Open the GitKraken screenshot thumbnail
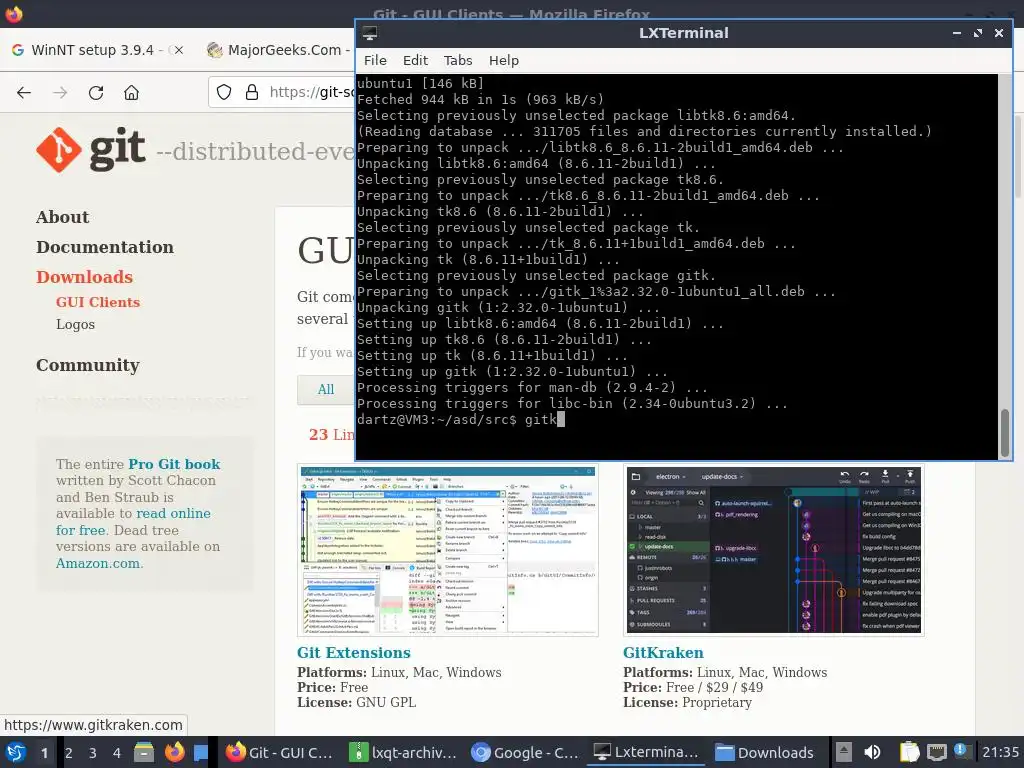The image size is (1024, 768). [773, 550]
